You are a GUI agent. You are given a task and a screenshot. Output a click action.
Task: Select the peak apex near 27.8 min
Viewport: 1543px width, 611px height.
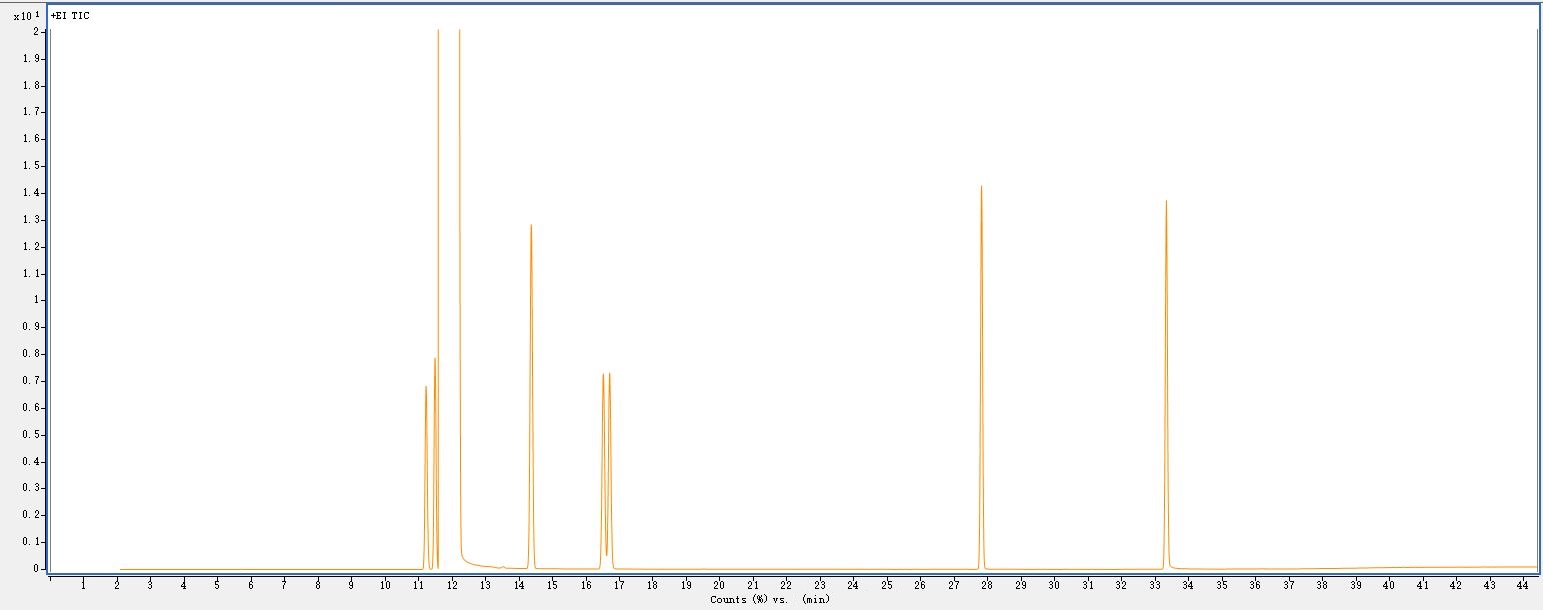pyautogui.click(x=981, y=188)
